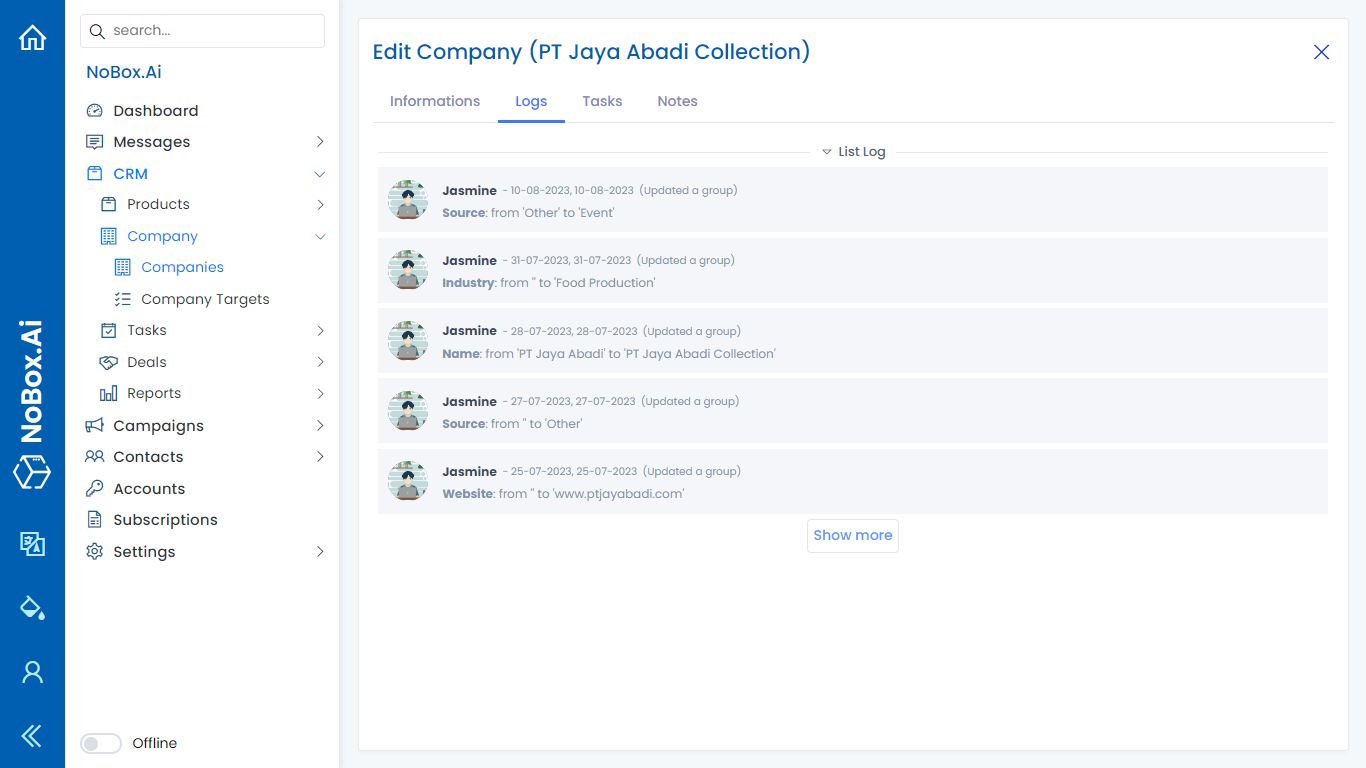Toggle the Offline status switch

[x=101, y=743]
